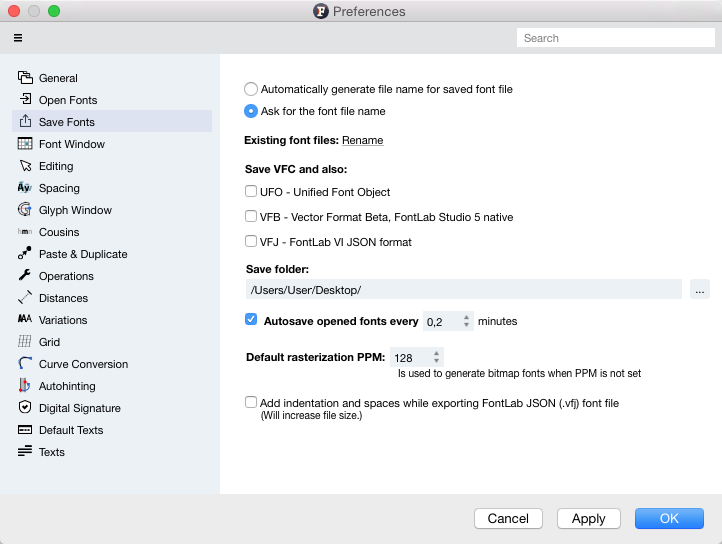Disable Autosave opened fonts checkbox
The width and height of the screenshot is (722, 544).
point(250,319)
